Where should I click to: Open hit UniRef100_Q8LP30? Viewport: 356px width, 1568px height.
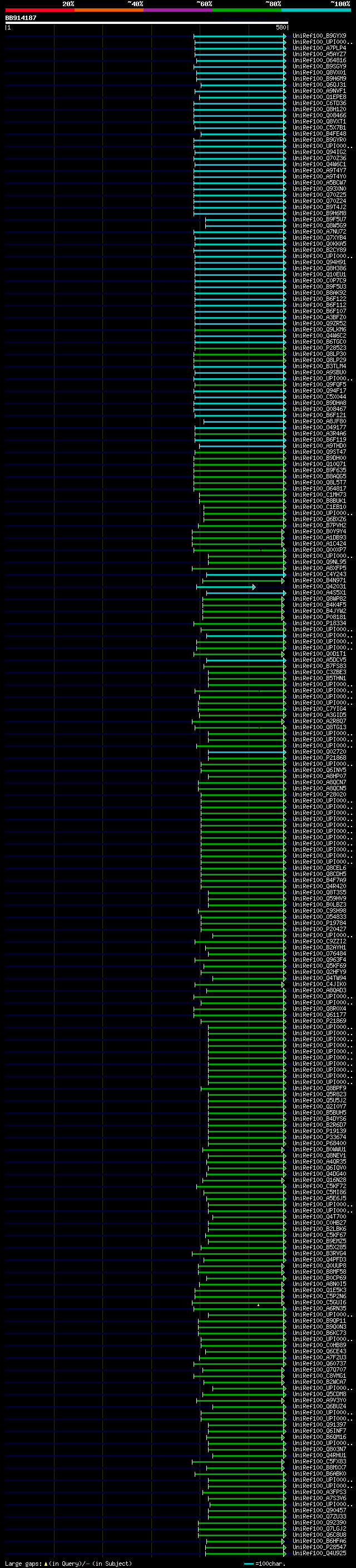point(319,354)
